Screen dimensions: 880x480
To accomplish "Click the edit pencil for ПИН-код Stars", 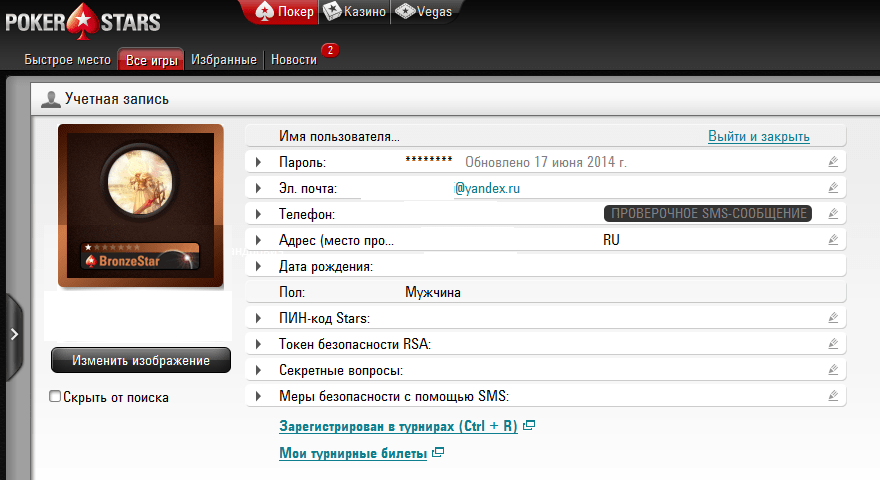I will [832, 318].
